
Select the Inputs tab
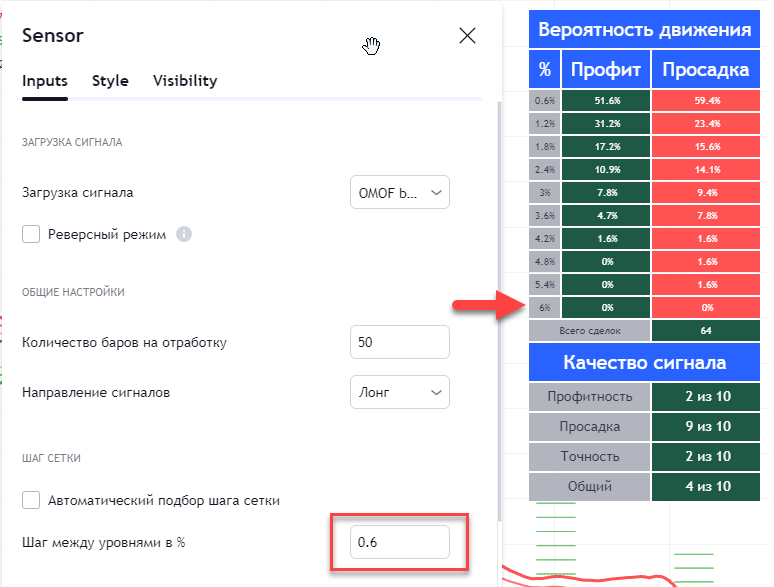pos(45,81)
